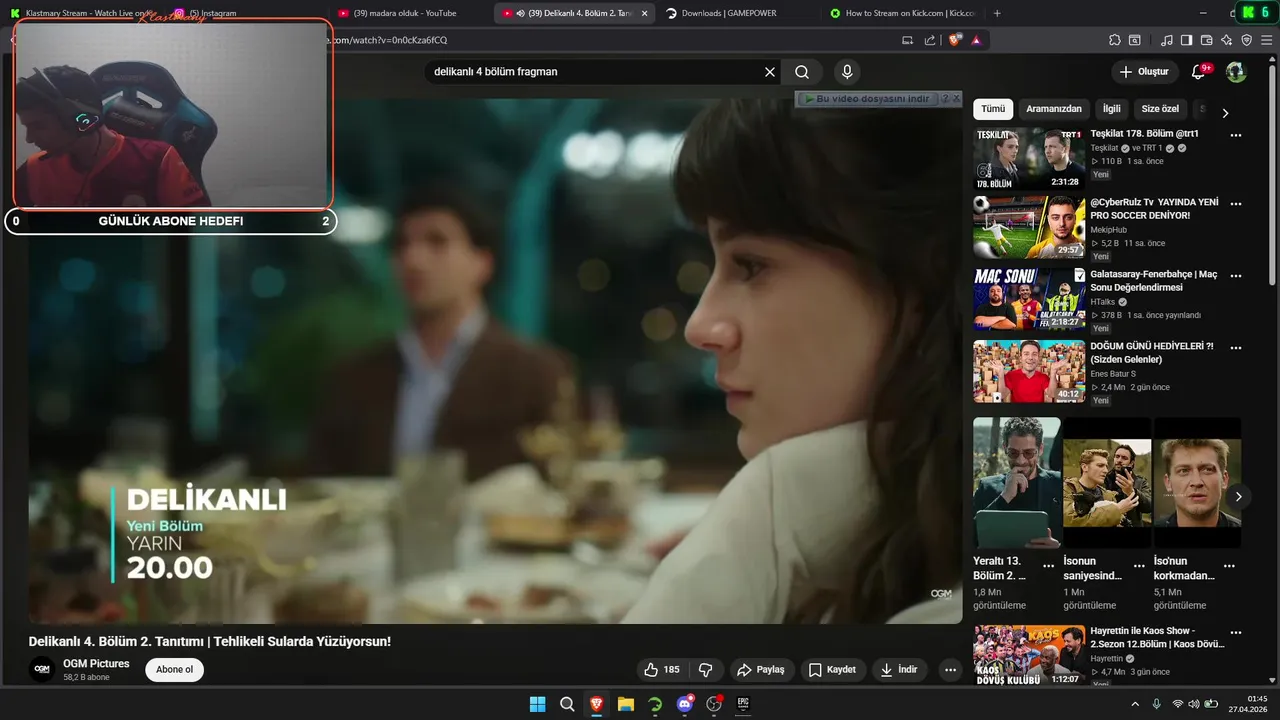Open the Brave music note playlist icon
The height and width of the screenshot is (720, 1280).
pyautogui.click(x=1167, y=40)
